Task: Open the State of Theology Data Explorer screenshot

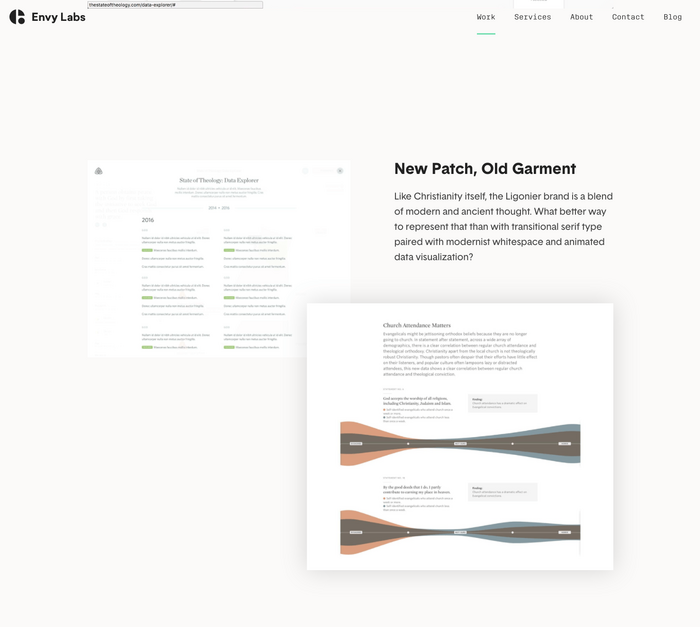Action: point(219,258)
